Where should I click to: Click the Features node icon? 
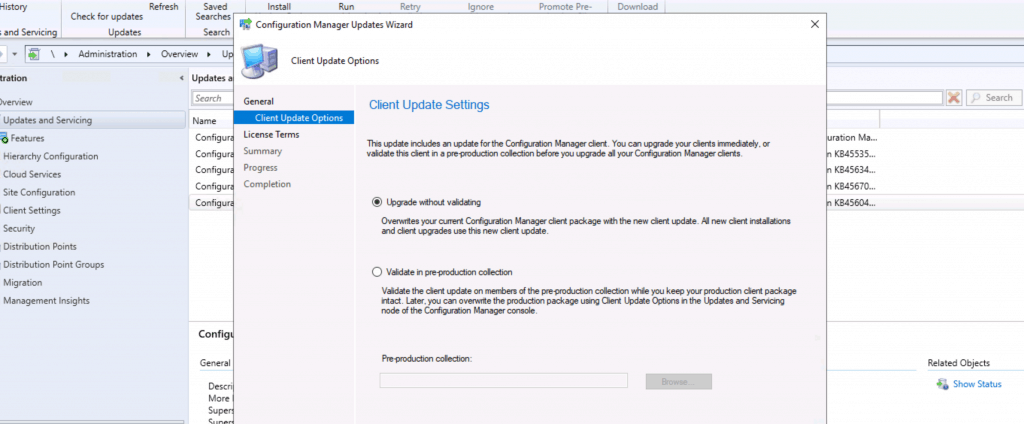point(4,139)
